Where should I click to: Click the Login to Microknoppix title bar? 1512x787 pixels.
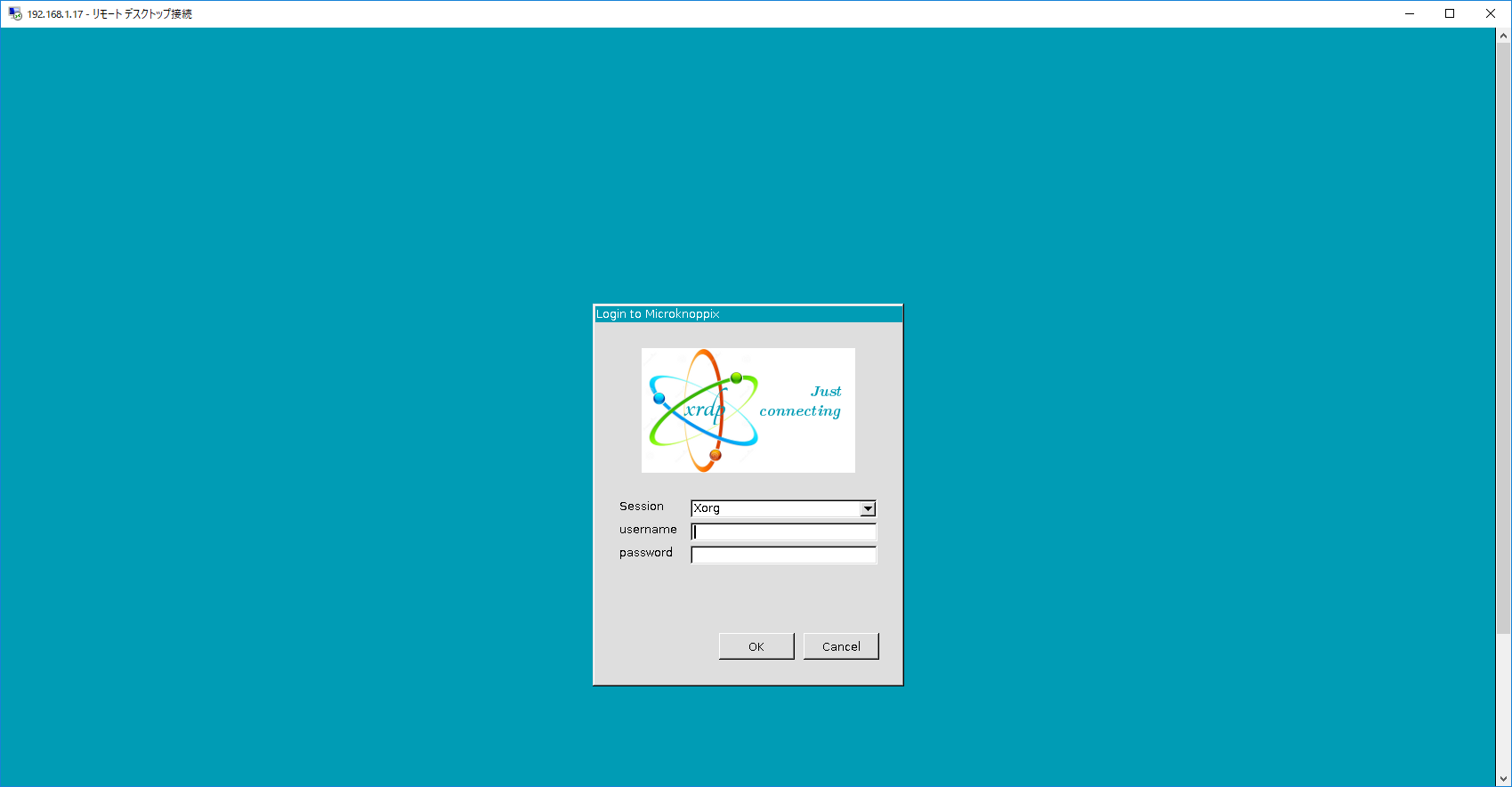coord(748,314)
